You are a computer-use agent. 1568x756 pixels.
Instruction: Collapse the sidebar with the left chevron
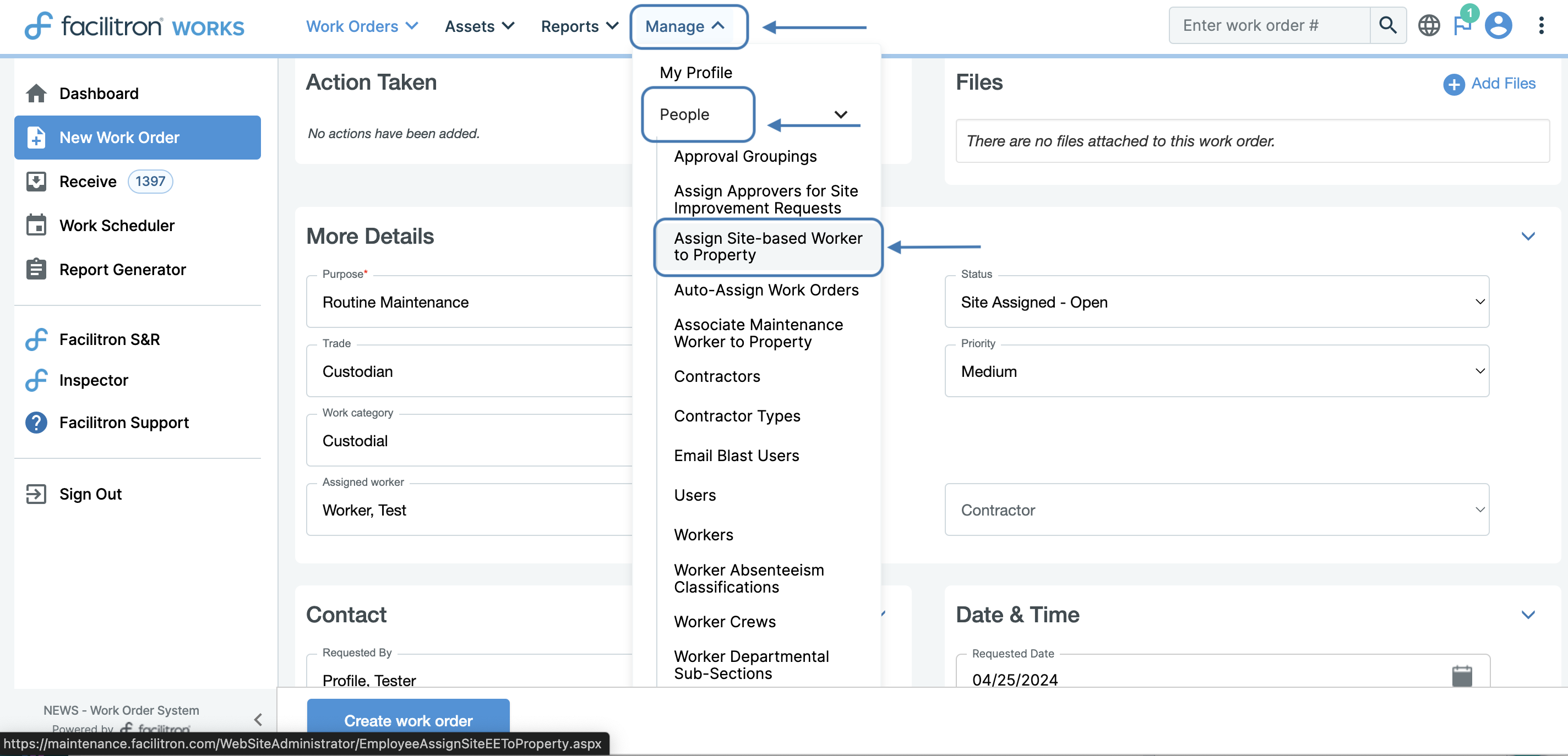point(258,720)
